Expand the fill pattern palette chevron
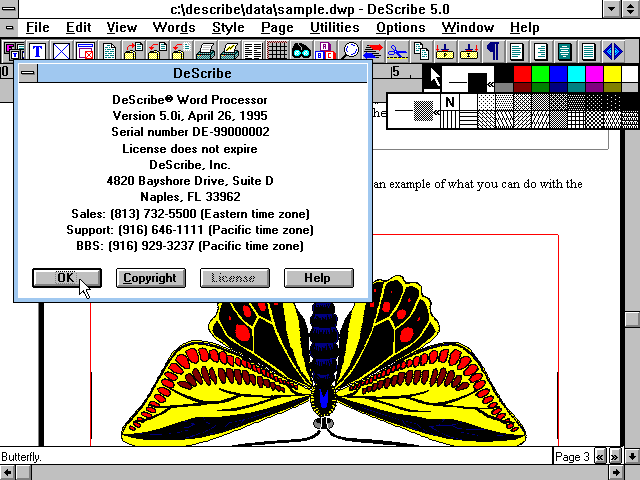The image size is (640, 480). pyautogui.click(x=437, y=112)
